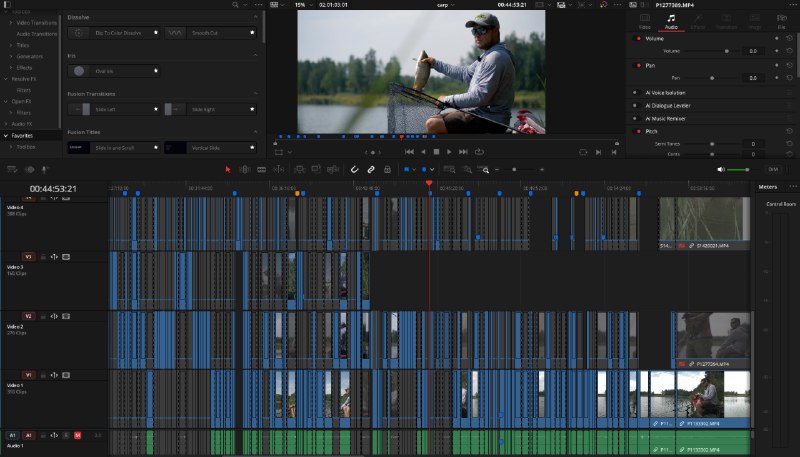The width and height of the screenshot is (800, 457).
Task: Select Favorites in effects tree
Action: (22, 136)
